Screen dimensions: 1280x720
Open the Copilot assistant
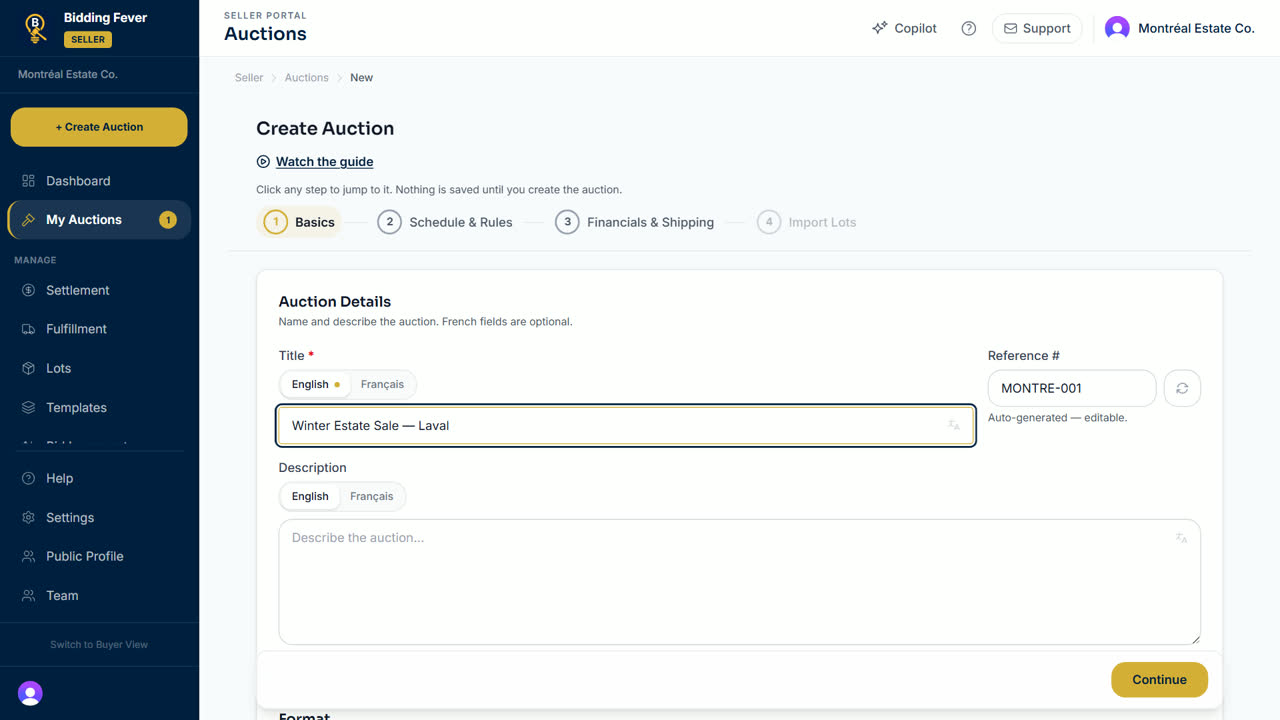pos(904,28)
